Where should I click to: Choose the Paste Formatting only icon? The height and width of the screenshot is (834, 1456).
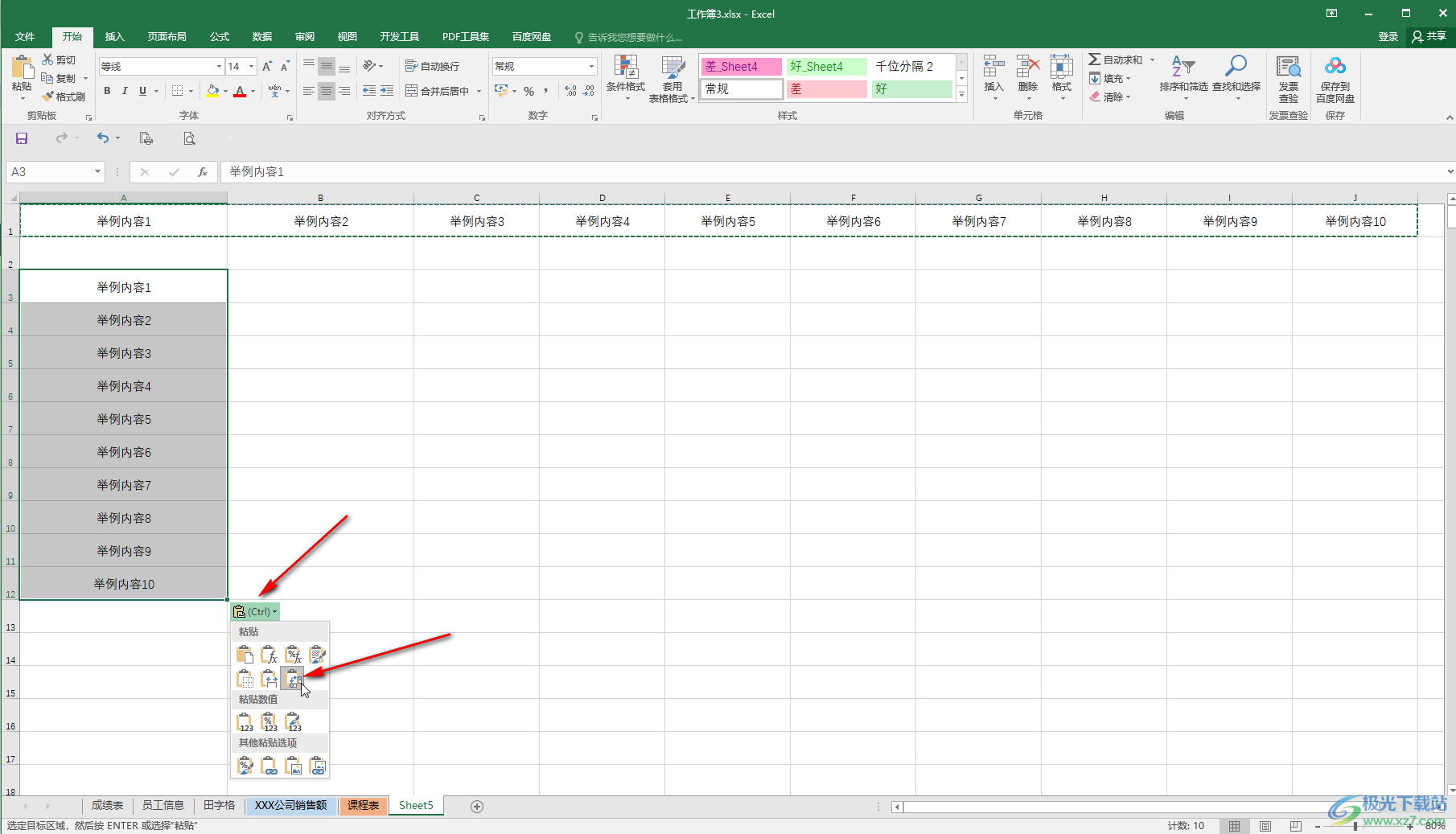point(245,766)
